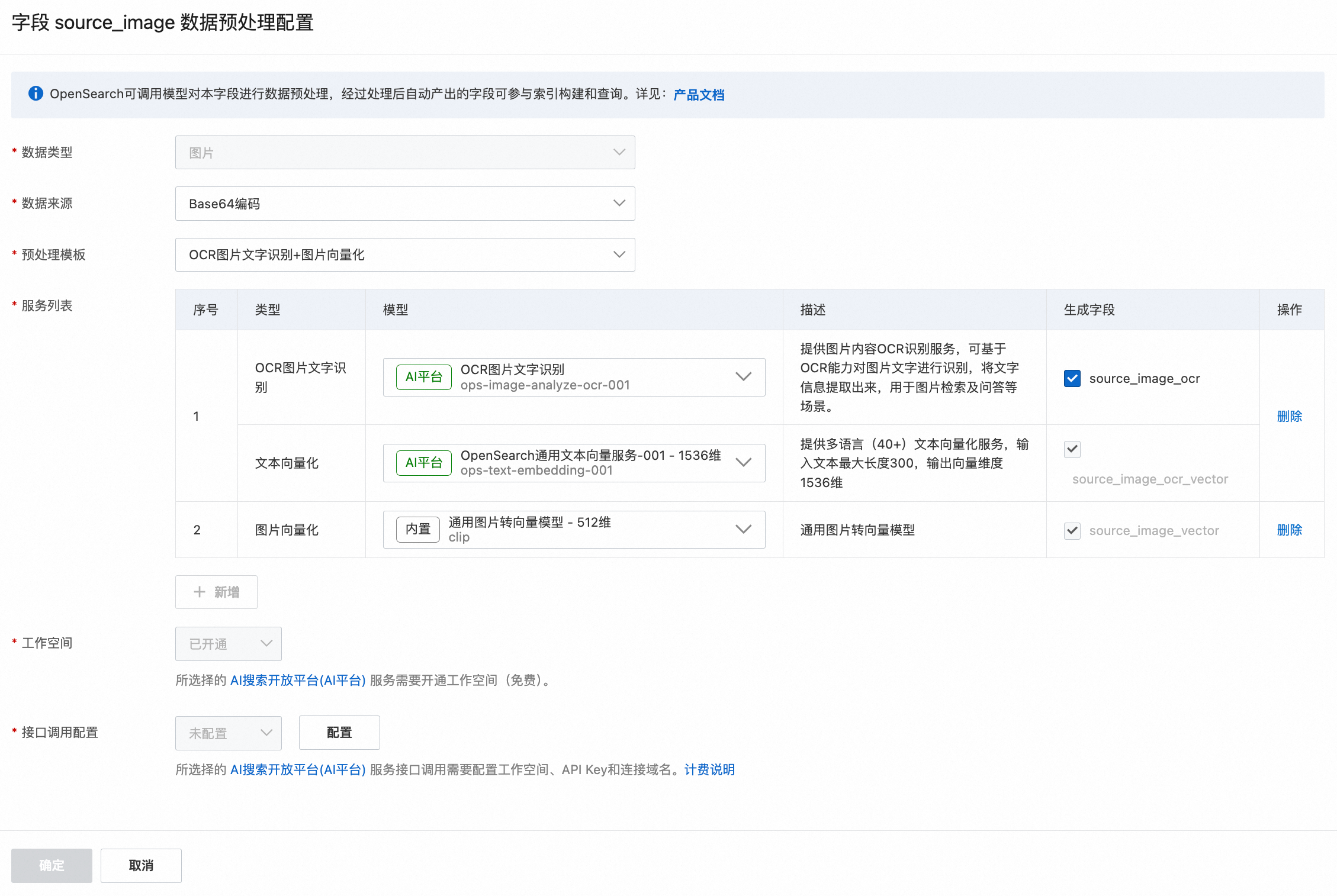
Task: Click the AI平台 tag in OCR model row
Action: click(424, 377)
